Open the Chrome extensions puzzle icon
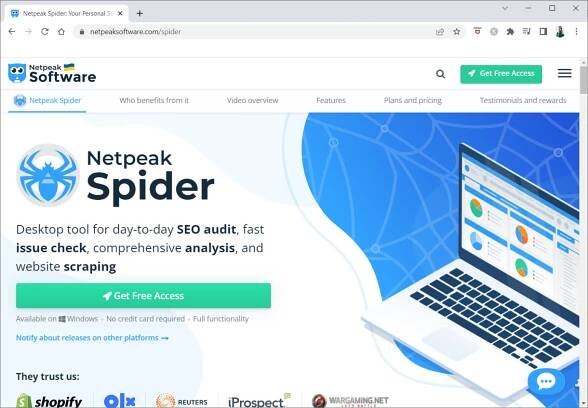Screen dimensions: 588x408 (510, 32)
